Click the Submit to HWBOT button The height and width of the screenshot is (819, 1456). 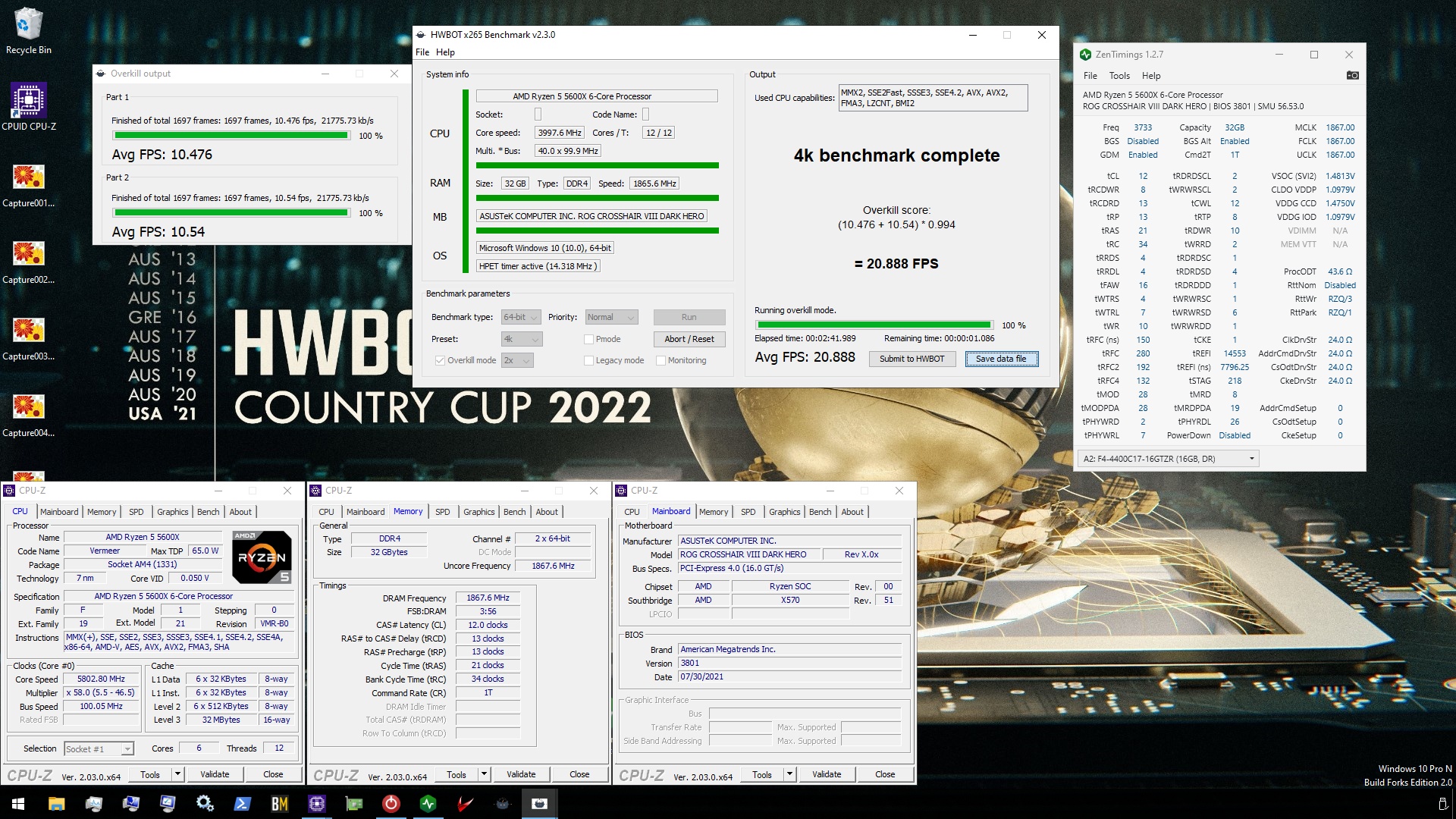tap(912, 359)
